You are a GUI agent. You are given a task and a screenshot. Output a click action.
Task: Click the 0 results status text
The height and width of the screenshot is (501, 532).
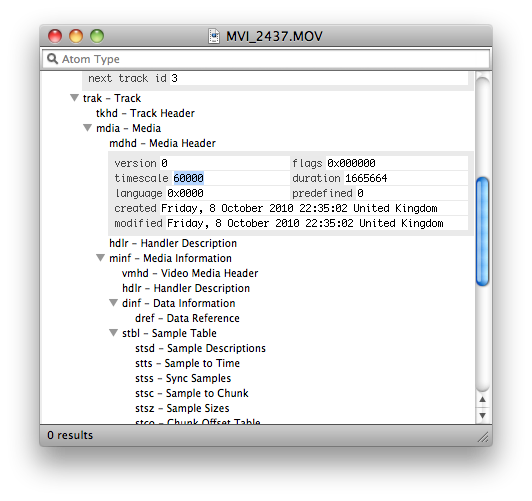point(70,435)
